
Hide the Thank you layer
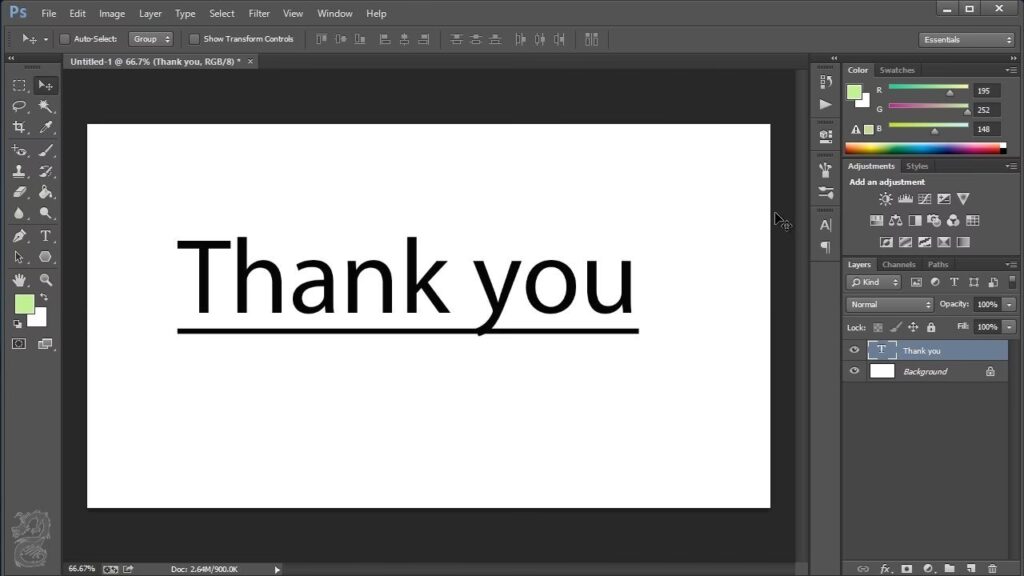854,351
